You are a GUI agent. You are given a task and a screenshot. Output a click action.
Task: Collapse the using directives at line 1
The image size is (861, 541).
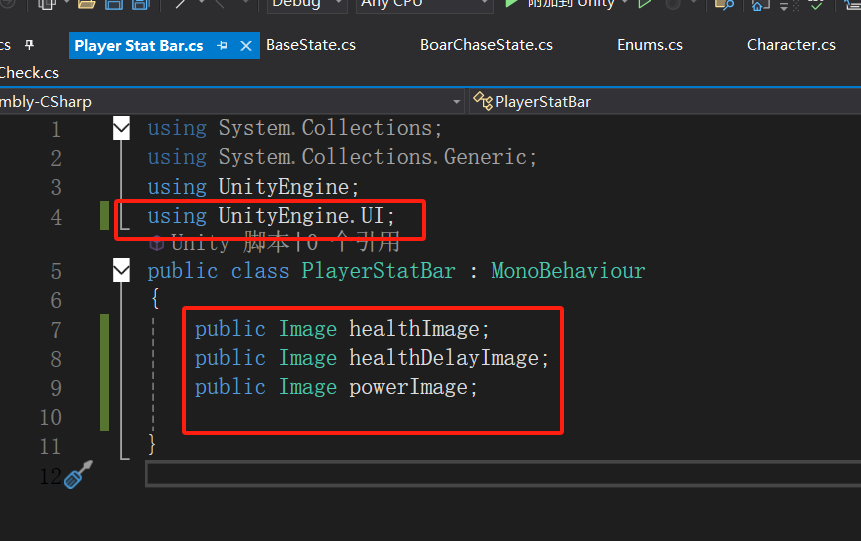pyautogui.click(x=121, y=128)
